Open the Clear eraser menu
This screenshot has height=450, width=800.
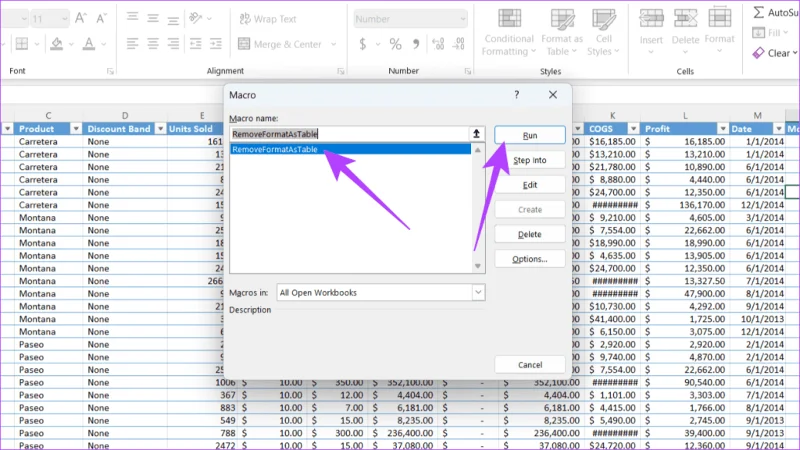(x=774, y=53)
